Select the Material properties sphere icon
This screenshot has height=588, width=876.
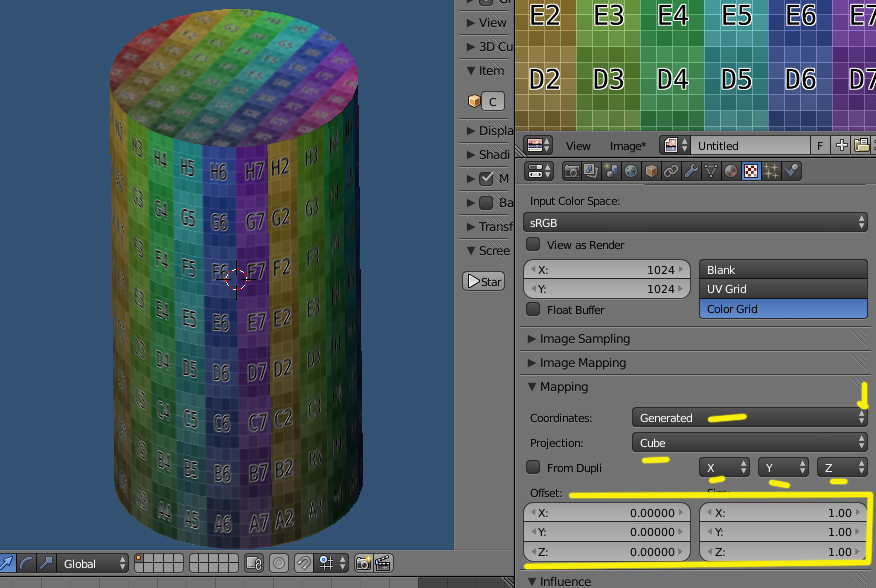point(731,171)
